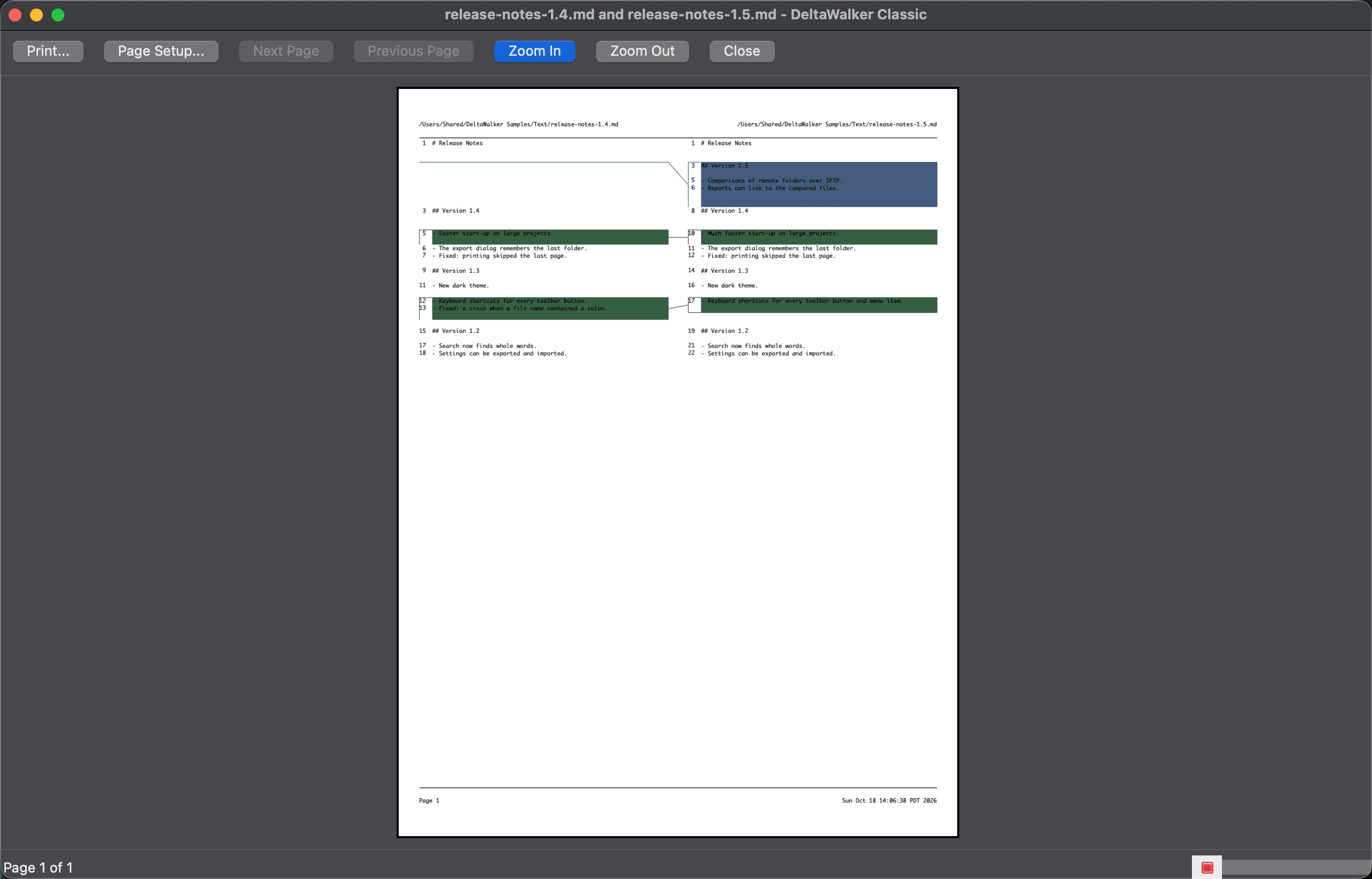Click the red window close button

16,15
